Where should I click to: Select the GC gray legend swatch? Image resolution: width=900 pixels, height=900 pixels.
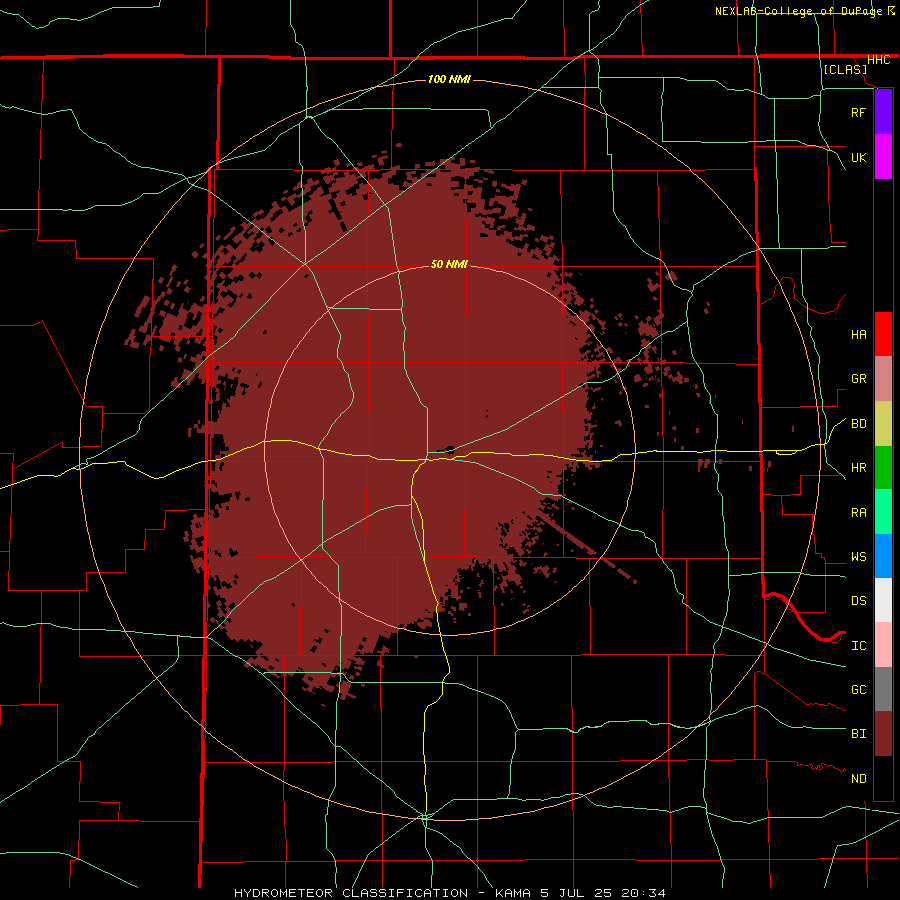(x=883, y=689)
